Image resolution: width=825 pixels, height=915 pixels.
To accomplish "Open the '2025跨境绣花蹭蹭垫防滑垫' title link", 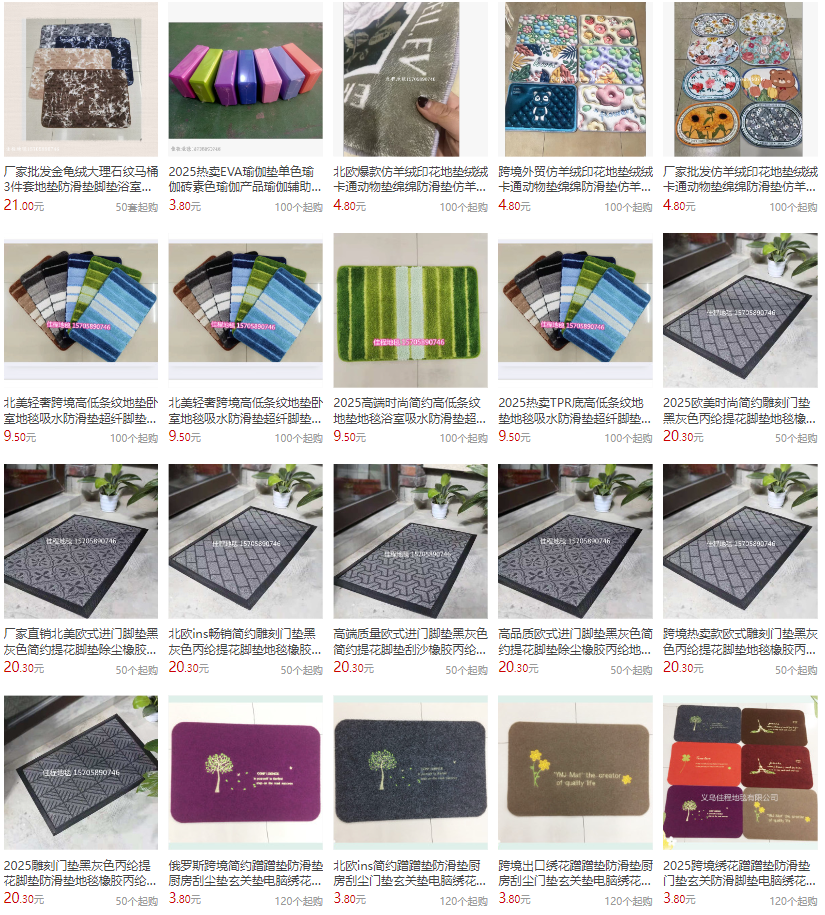I will (739, 873).
